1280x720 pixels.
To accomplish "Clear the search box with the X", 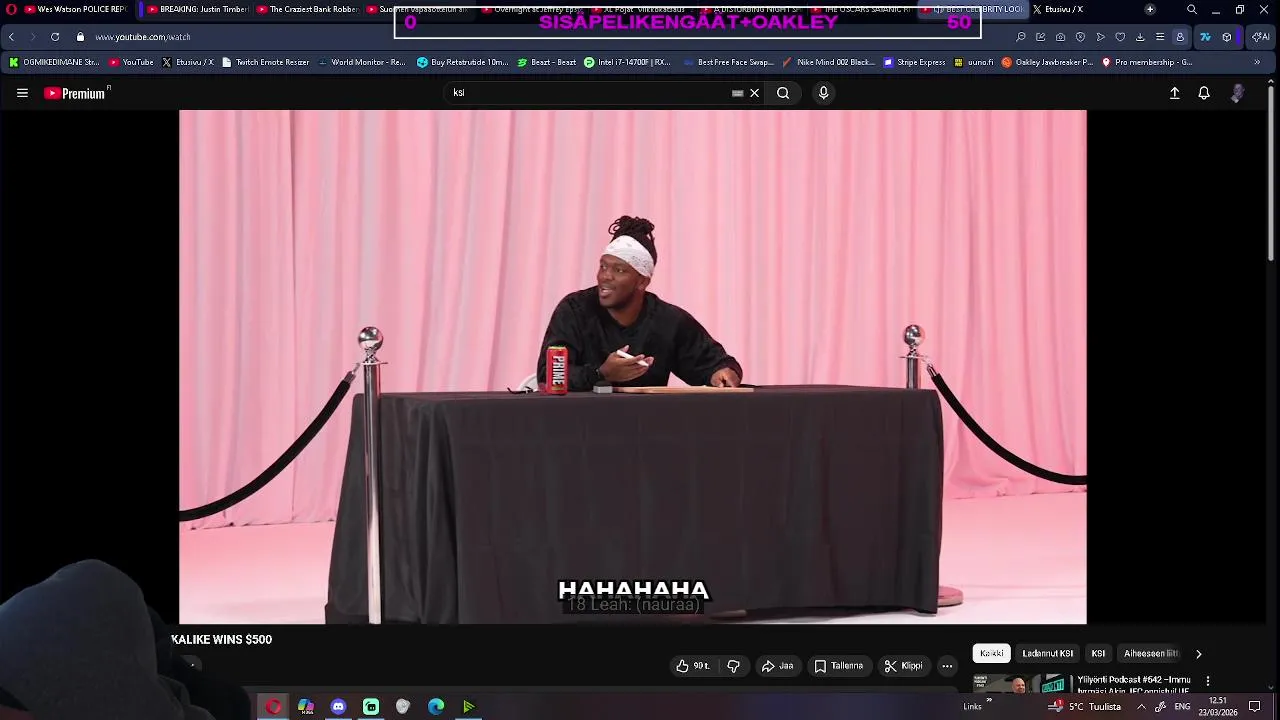I will click(755, 93).
